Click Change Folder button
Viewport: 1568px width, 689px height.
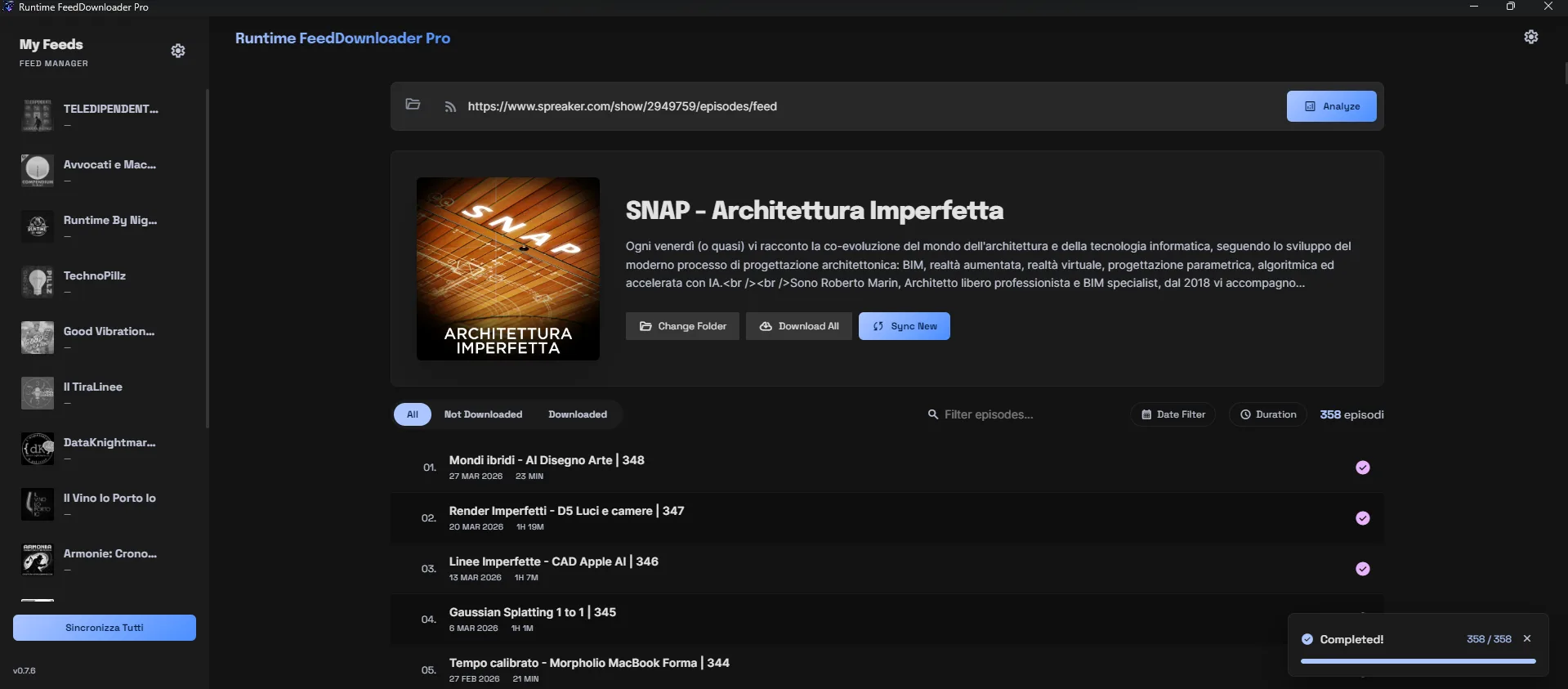pyautogui.click(x=682, y=326)
